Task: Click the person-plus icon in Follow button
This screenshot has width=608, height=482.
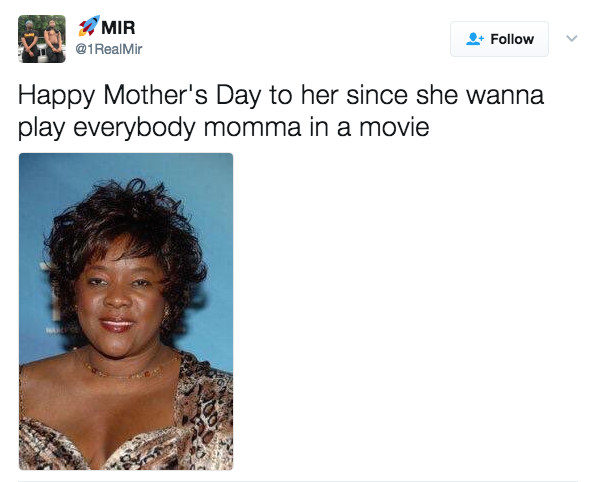Action: 475,39
